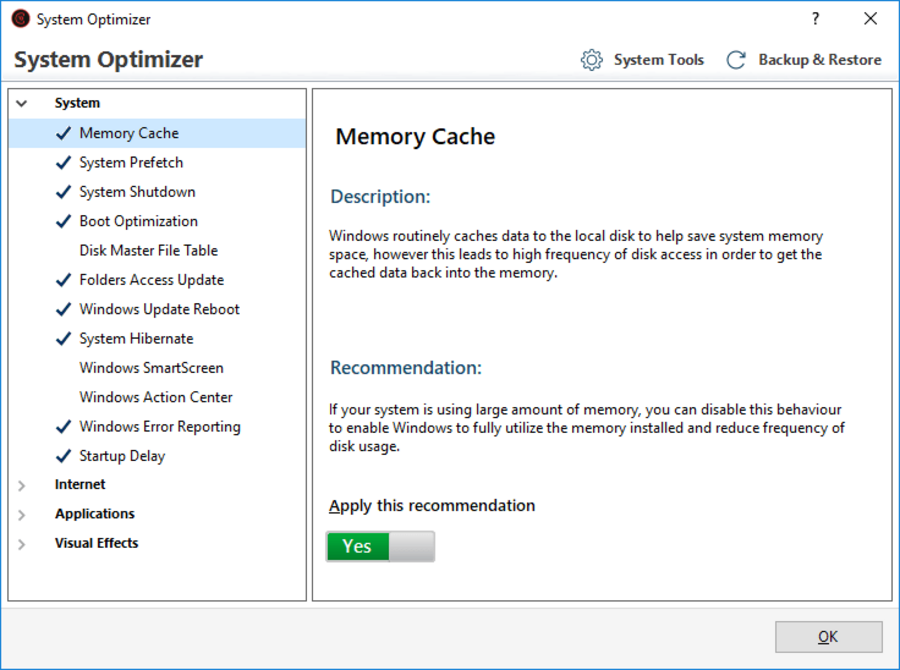Click the checkmark icon beside Startup Delay
The width and height of the screenshot is (900, 670).
[64, 456]
